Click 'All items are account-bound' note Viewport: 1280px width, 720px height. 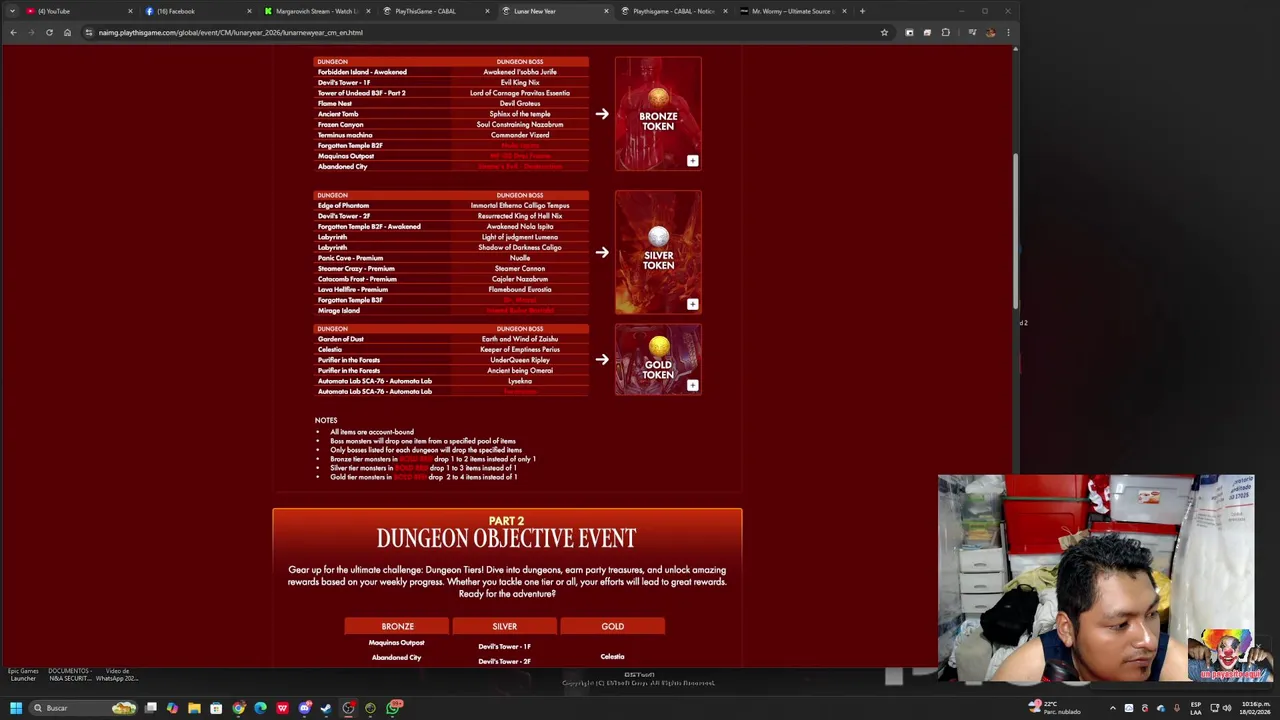tap(372, 432)
